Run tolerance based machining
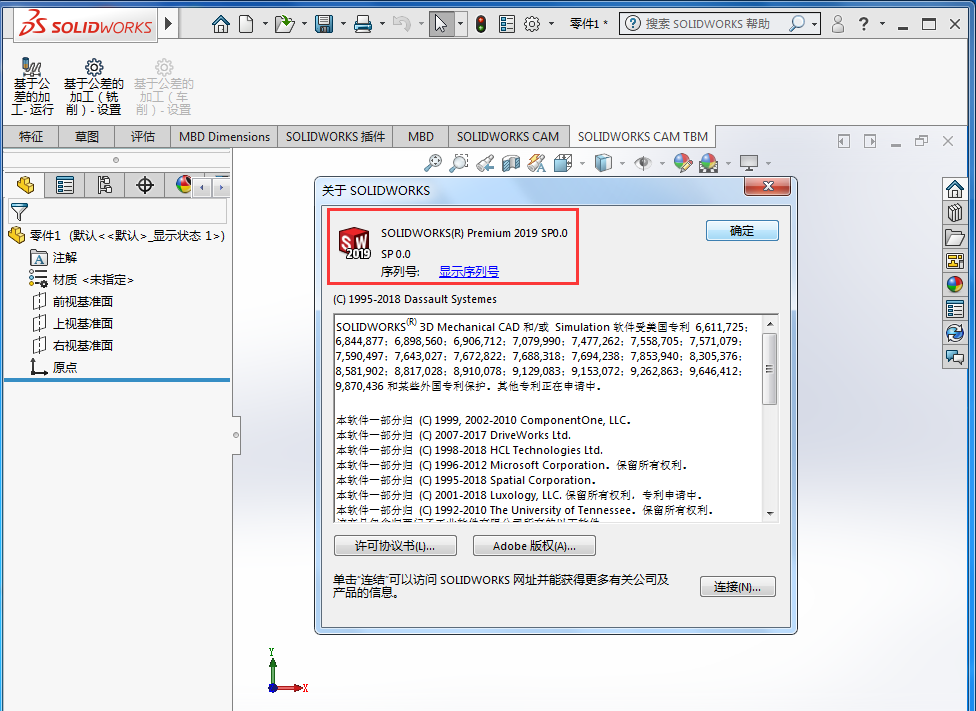 pyautogui.click(x=32, y=87)
